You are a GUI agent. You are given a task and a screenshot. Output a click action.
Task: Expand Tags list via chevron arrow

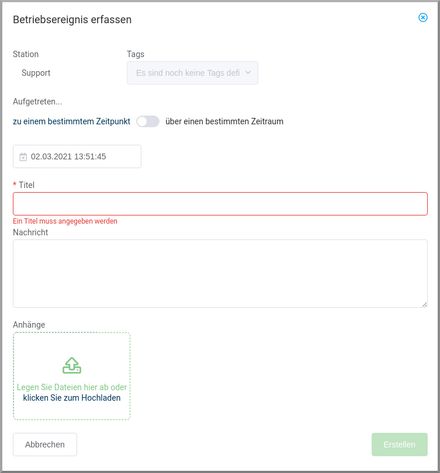click(x=248, y=72)
